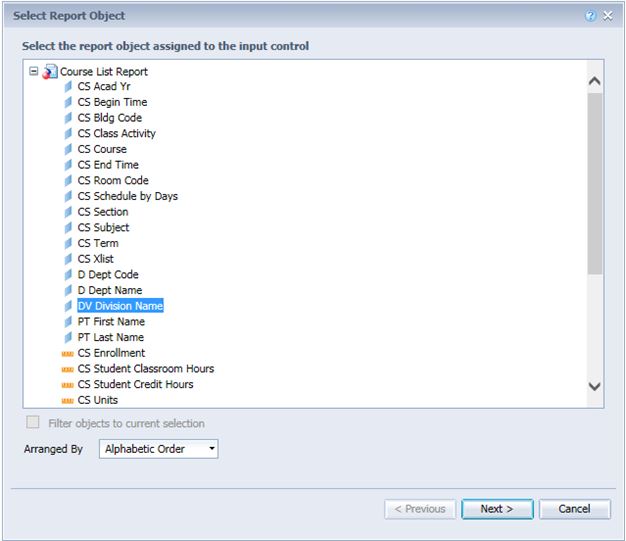Click the Next button

[497, 509]
